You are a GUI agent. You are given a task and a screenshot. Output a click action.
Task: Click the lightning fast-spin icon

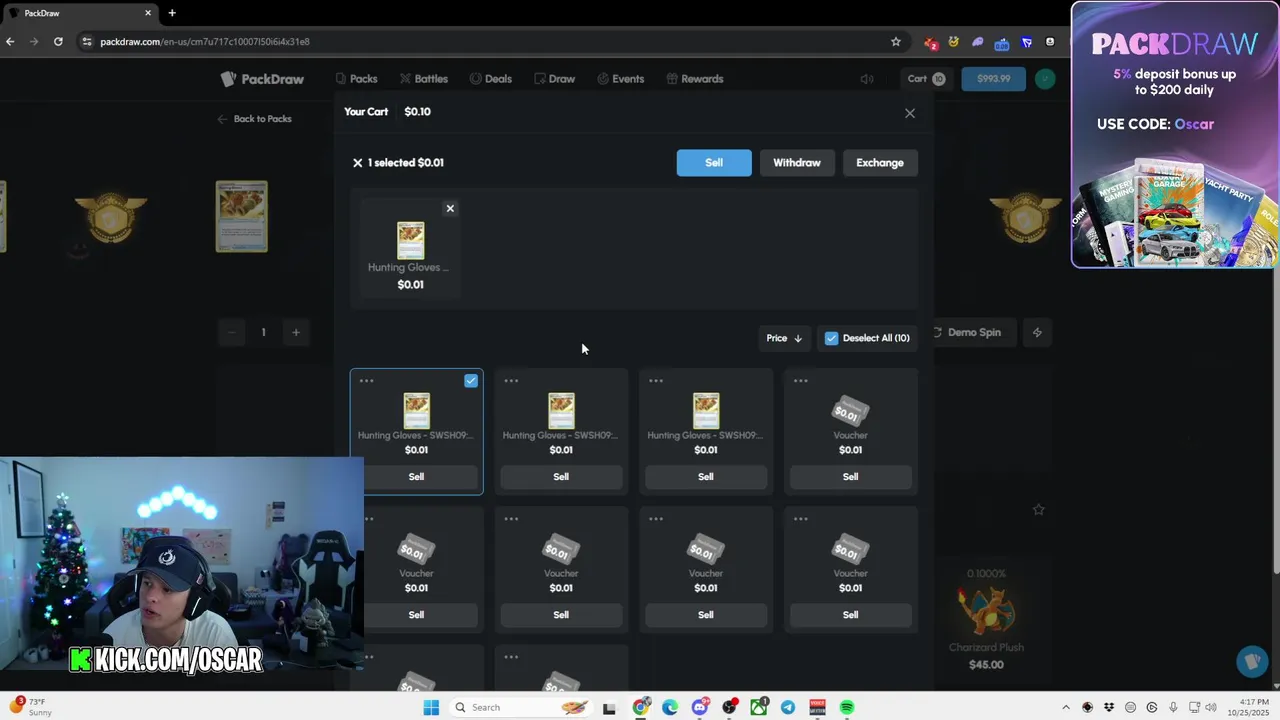[x=1037, y=332]
